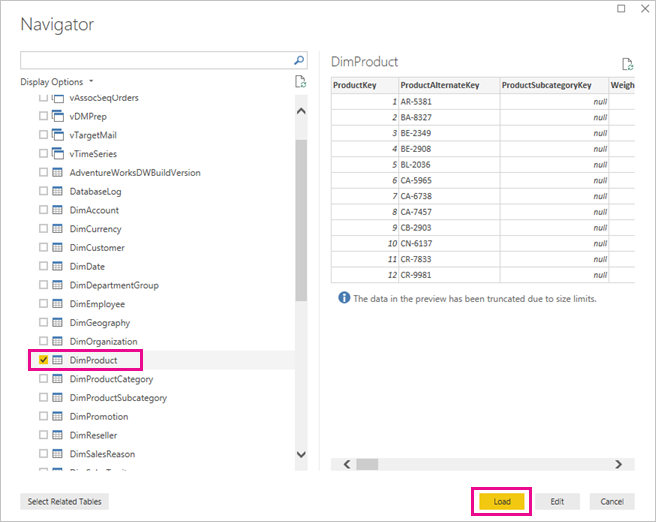The height and width of the screenshot is (522, 656).
Task: Click the preview scroll left arrow
Action: point(347,464)
